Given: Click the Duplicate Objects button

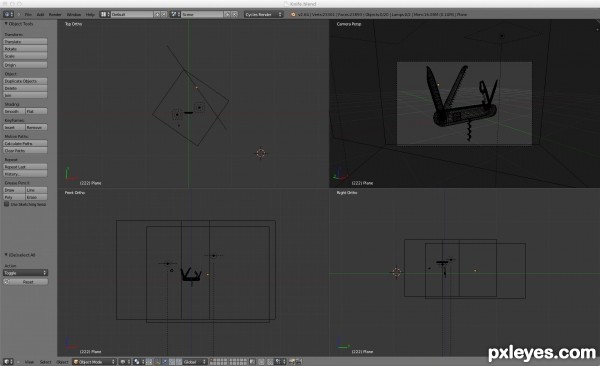Looking at the screenshot, I should point(25,81).
